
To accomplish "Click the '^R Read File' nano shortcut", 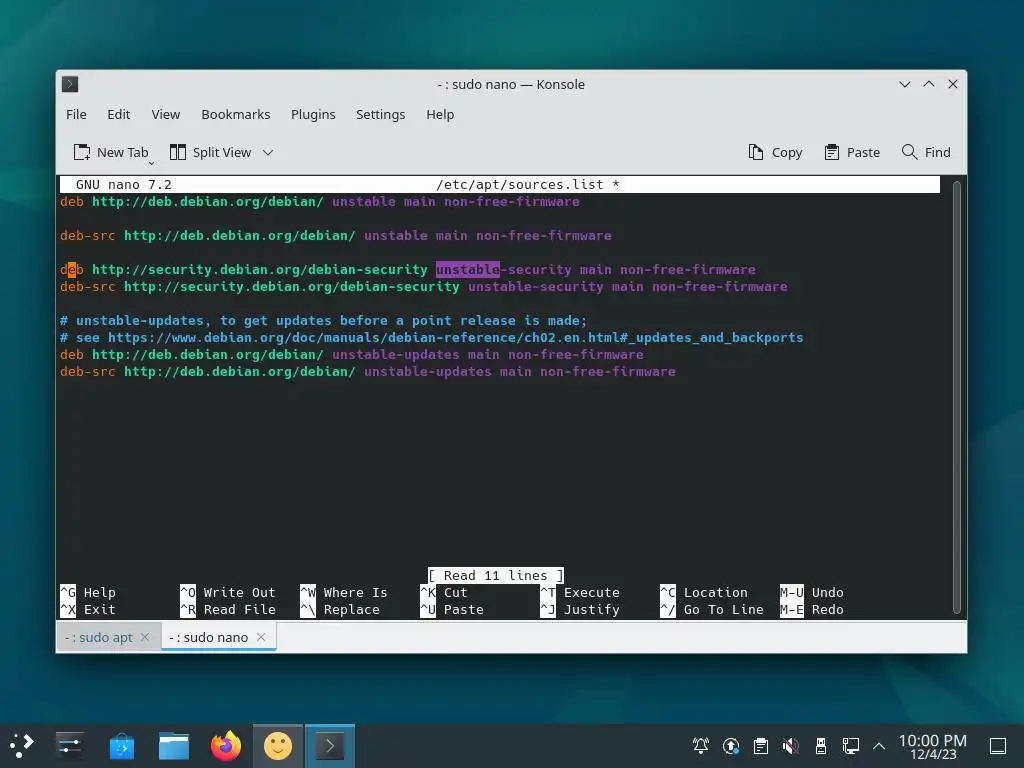I will [x=228, y=609].
